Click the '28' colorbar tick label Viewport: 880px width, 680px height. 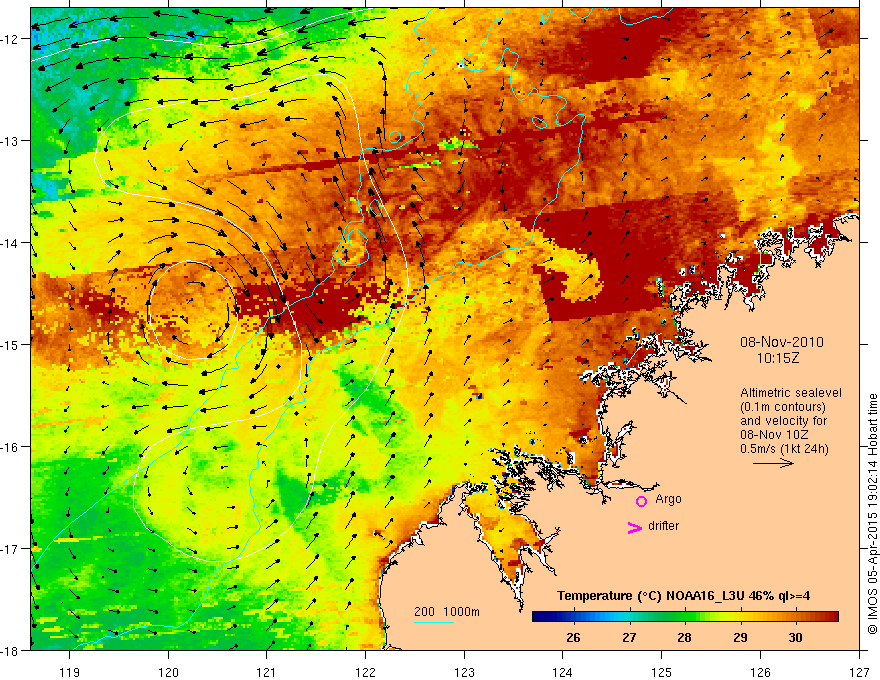pos(684,637)
